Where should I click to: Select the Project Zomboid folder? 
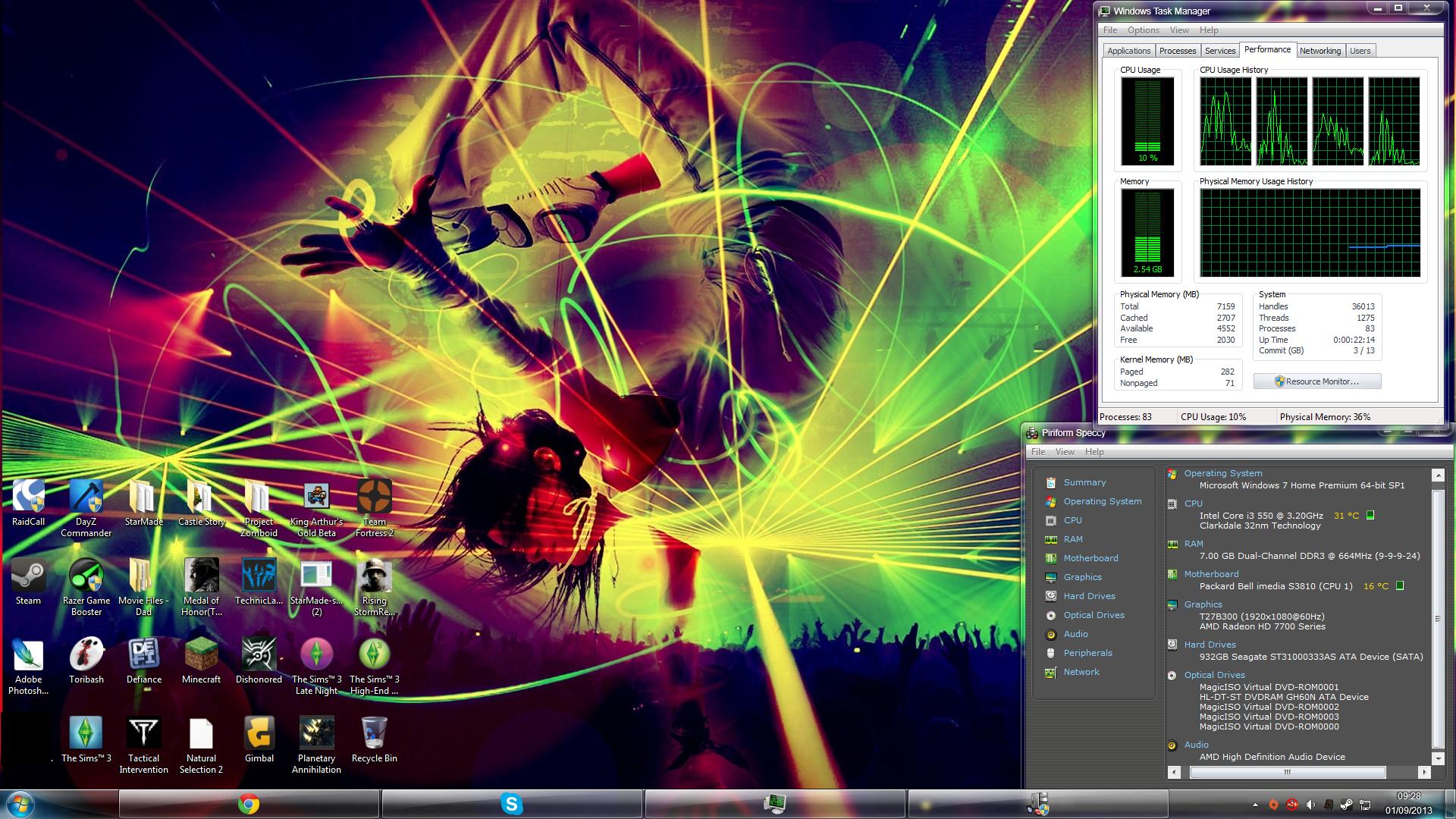259,508
